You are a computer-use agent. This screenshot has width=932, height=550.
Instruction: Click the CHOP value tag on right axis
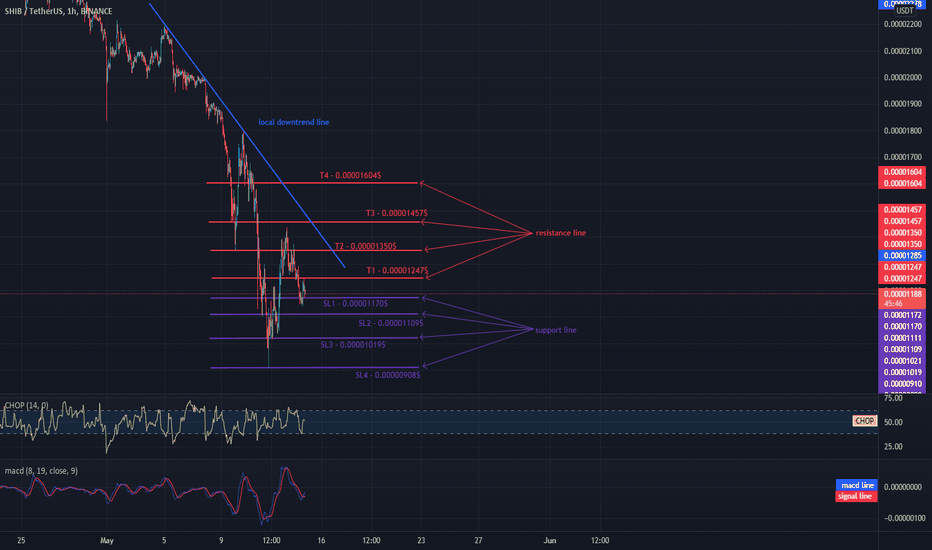(x=864, y=421)
